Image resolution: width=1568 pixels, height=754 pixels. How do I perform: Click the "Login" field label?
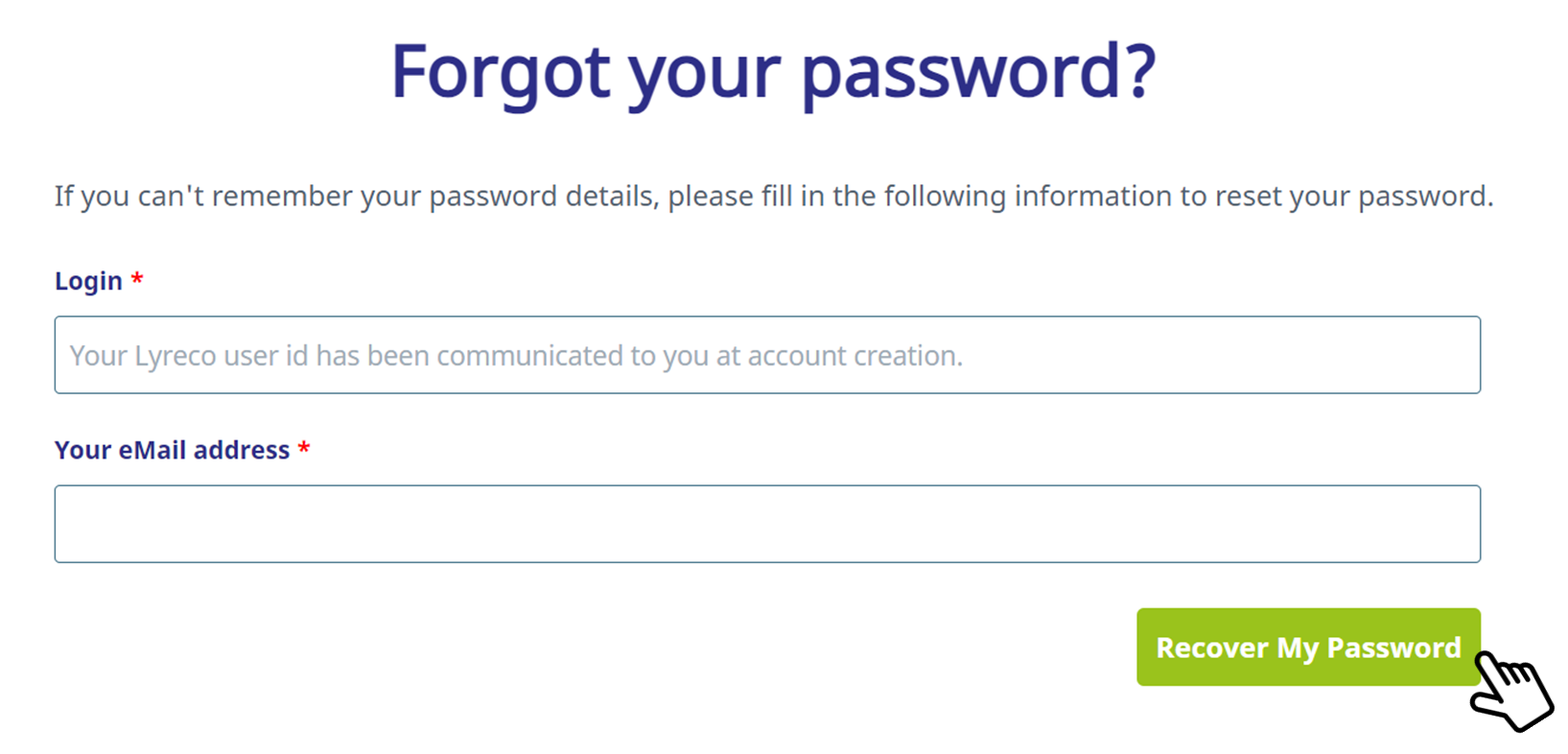(88, 281)
